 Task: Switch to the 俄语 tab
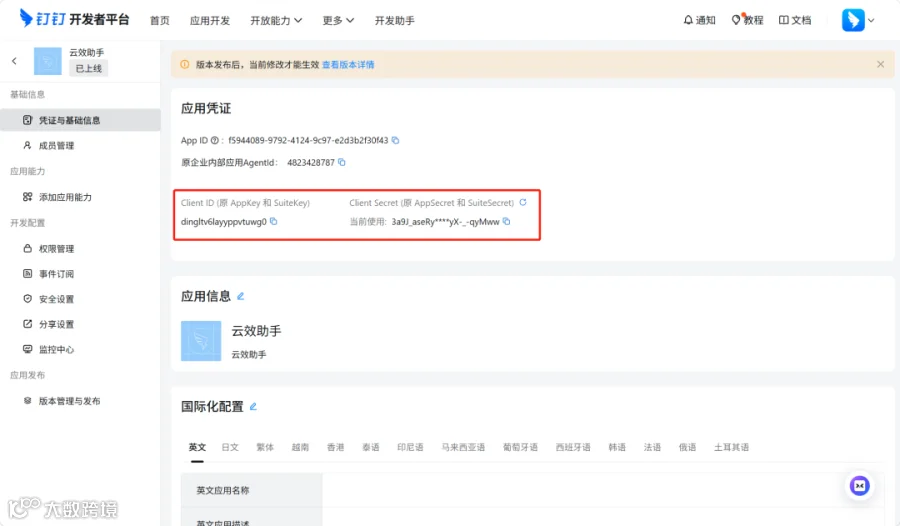pyautogui.click(x=687, y=447)
